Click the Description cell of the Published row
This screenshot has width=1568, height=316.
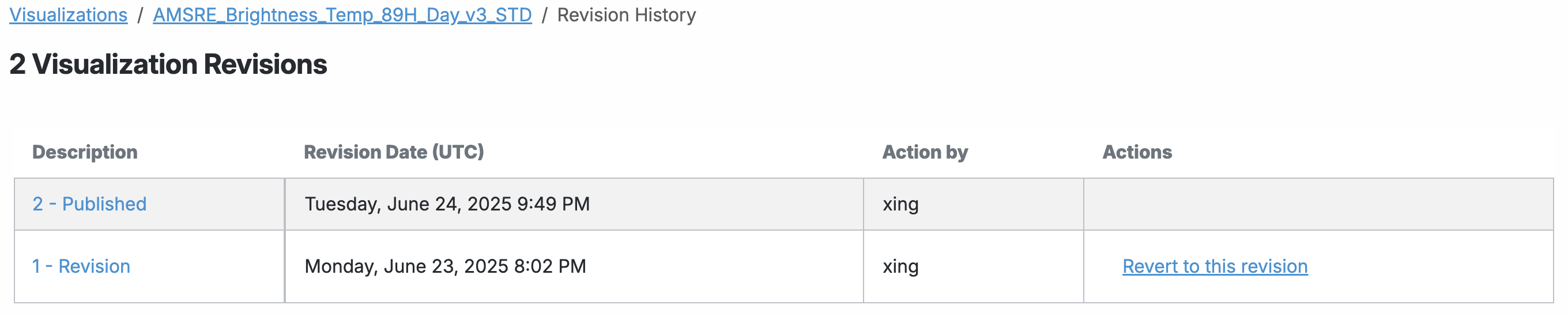click(x=213, y=204)
